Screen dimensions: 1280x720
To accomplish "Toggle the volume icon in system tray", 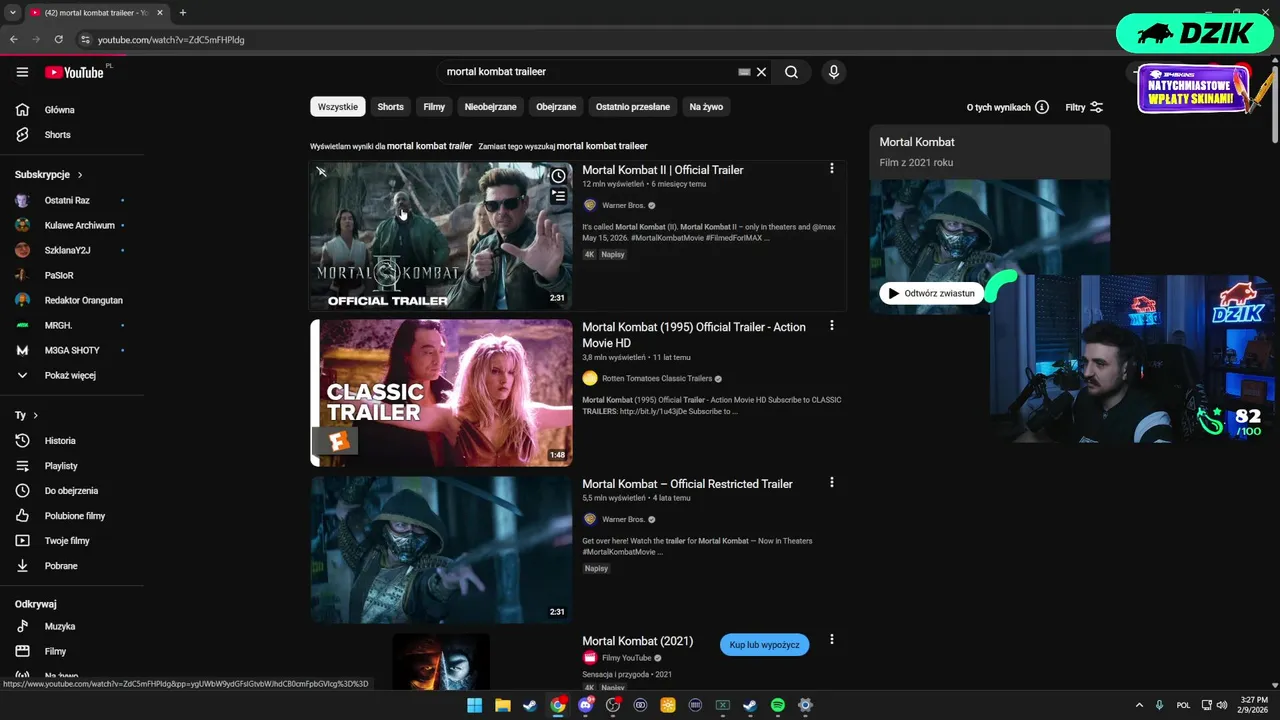I will [1221, 705].
